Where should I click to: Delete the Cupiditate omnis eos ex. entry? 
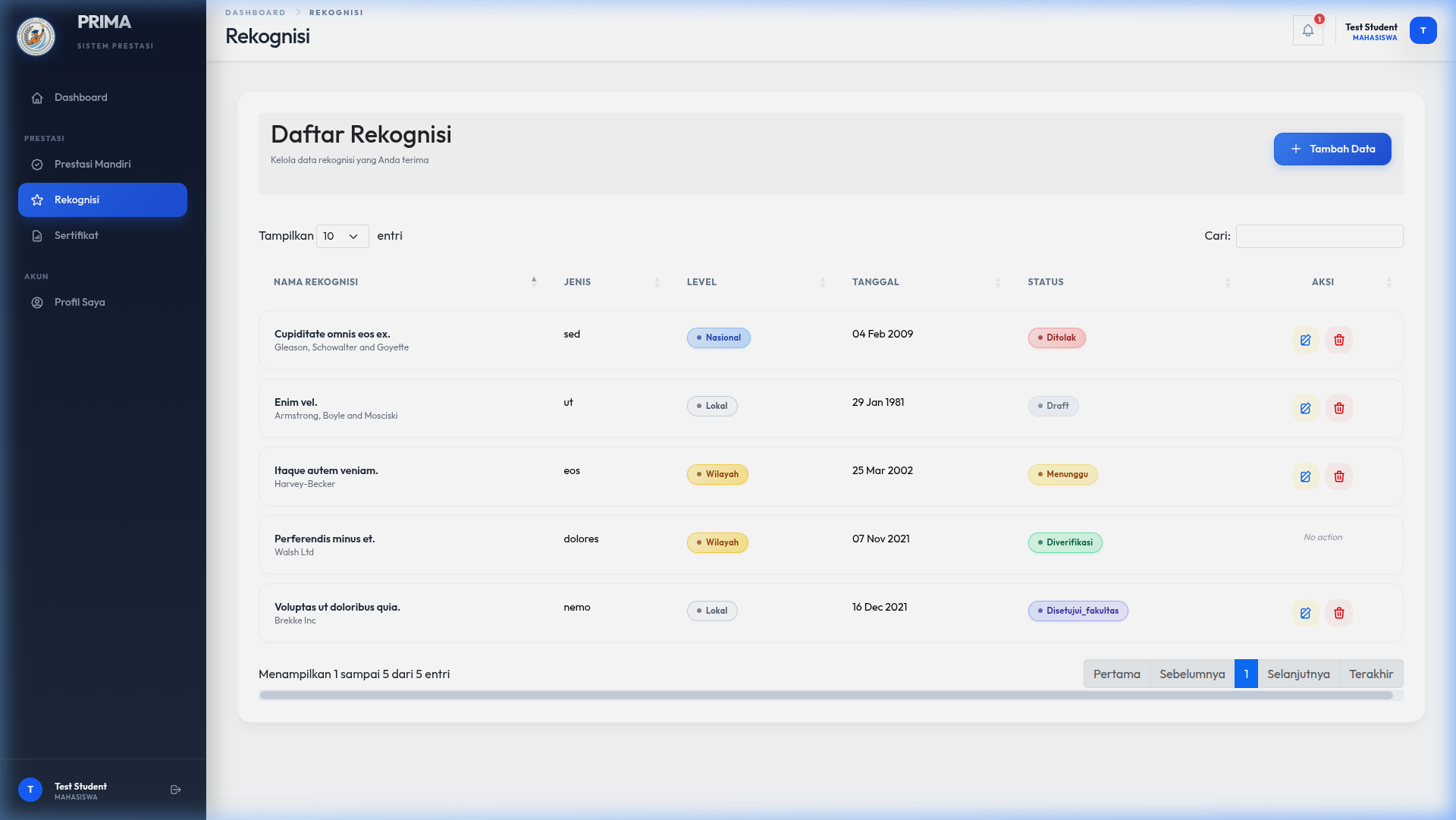pos(1338,340)
